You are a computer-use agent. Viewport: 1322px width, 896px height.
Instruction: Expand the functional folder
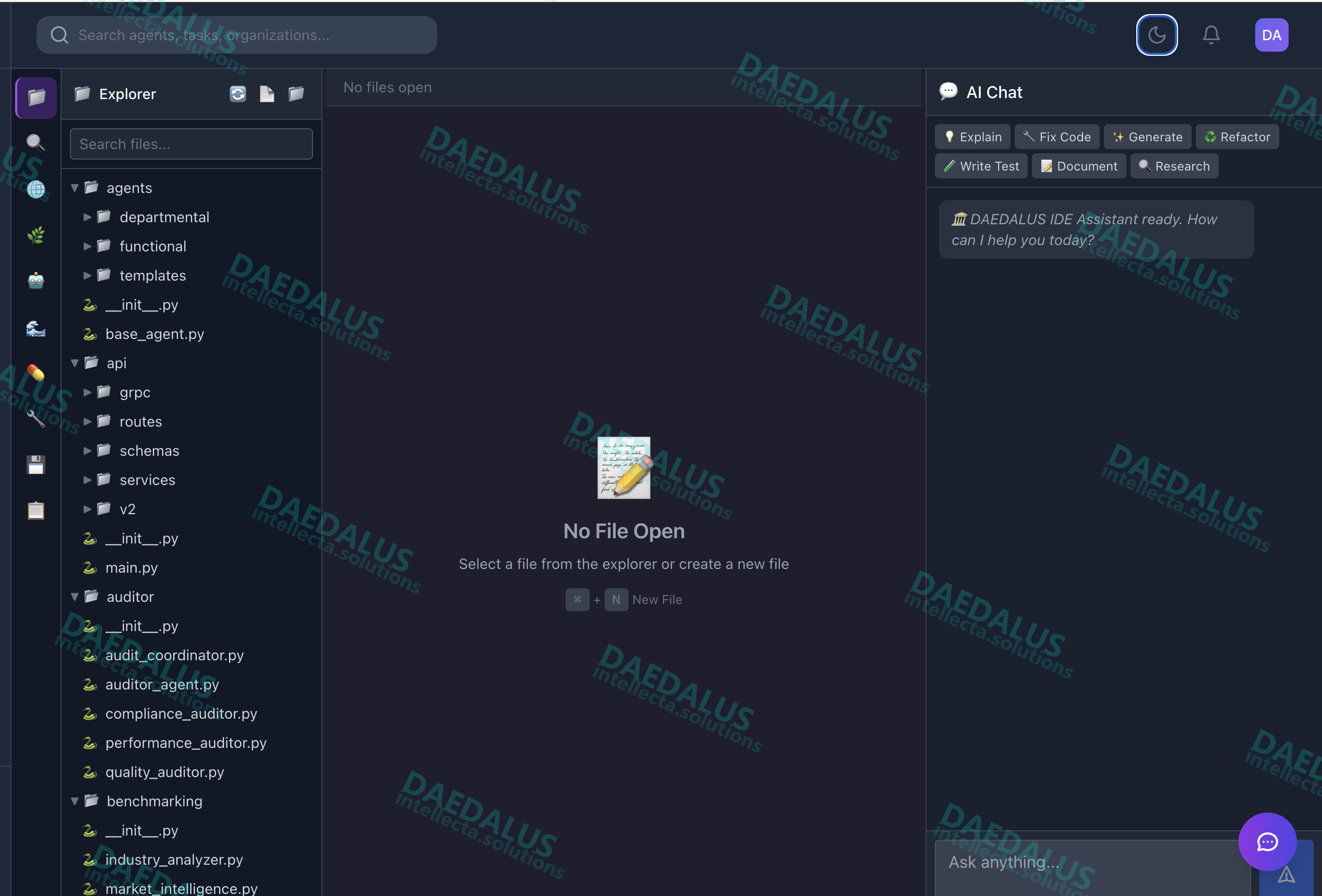tap(87, 246)
